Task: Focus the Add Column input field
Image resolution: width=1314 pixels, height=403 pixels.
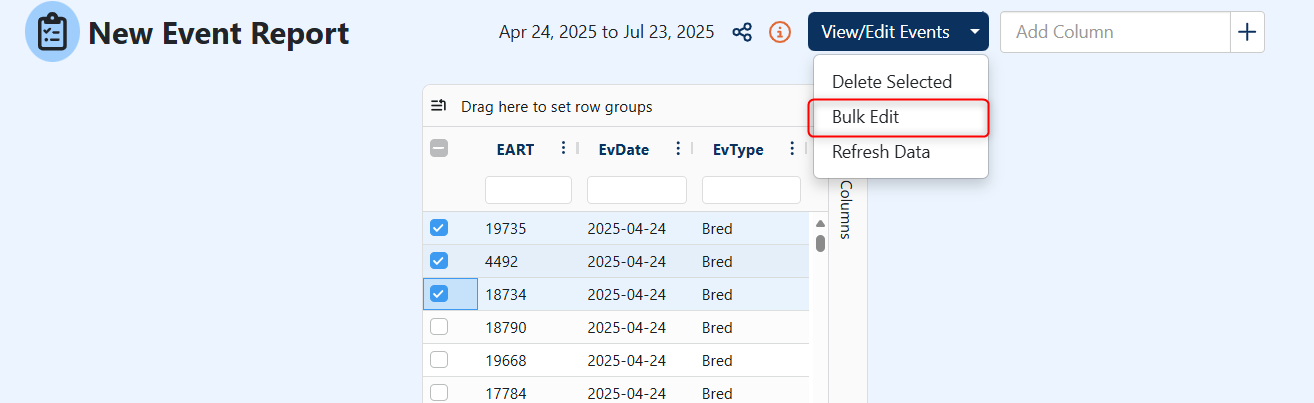Action: (1114, 32)
